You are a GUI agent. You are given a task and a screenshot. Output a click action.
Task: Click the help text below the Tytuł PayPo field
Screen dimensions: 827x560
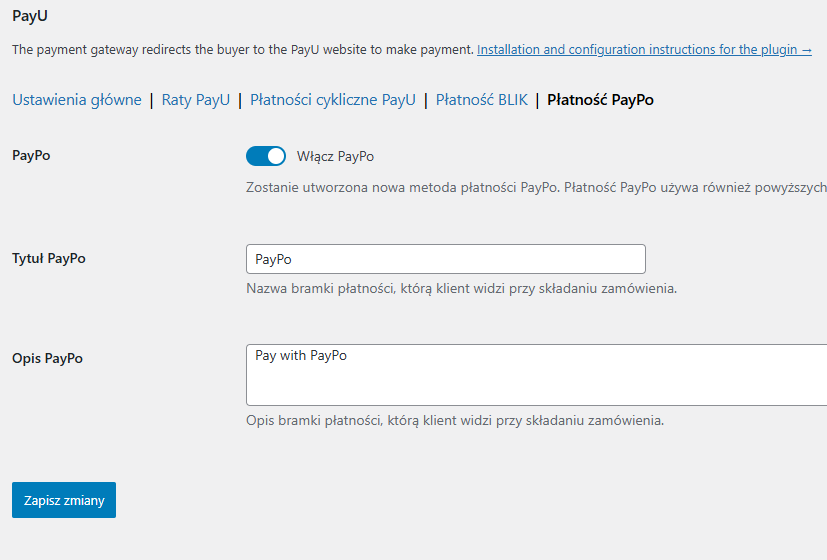(x=461, y=288)
